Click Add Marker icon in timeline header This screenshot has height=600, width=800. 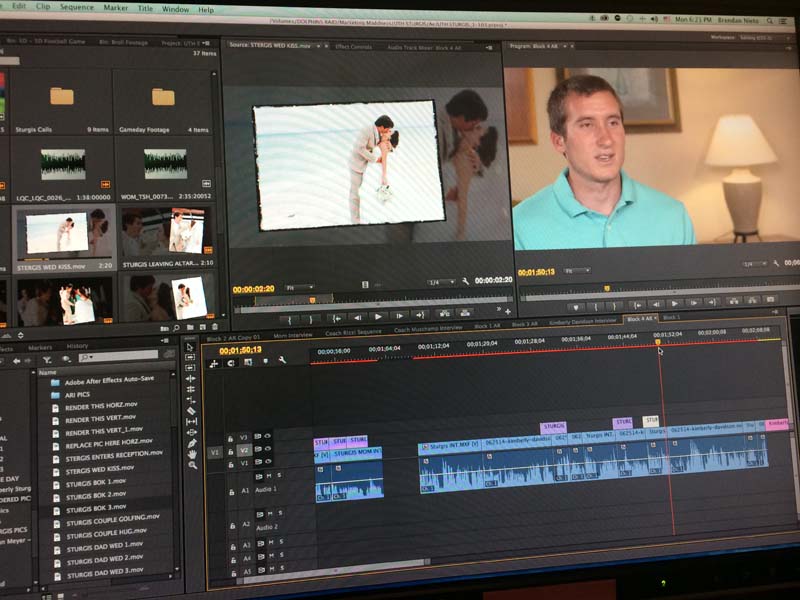[265, 361]
